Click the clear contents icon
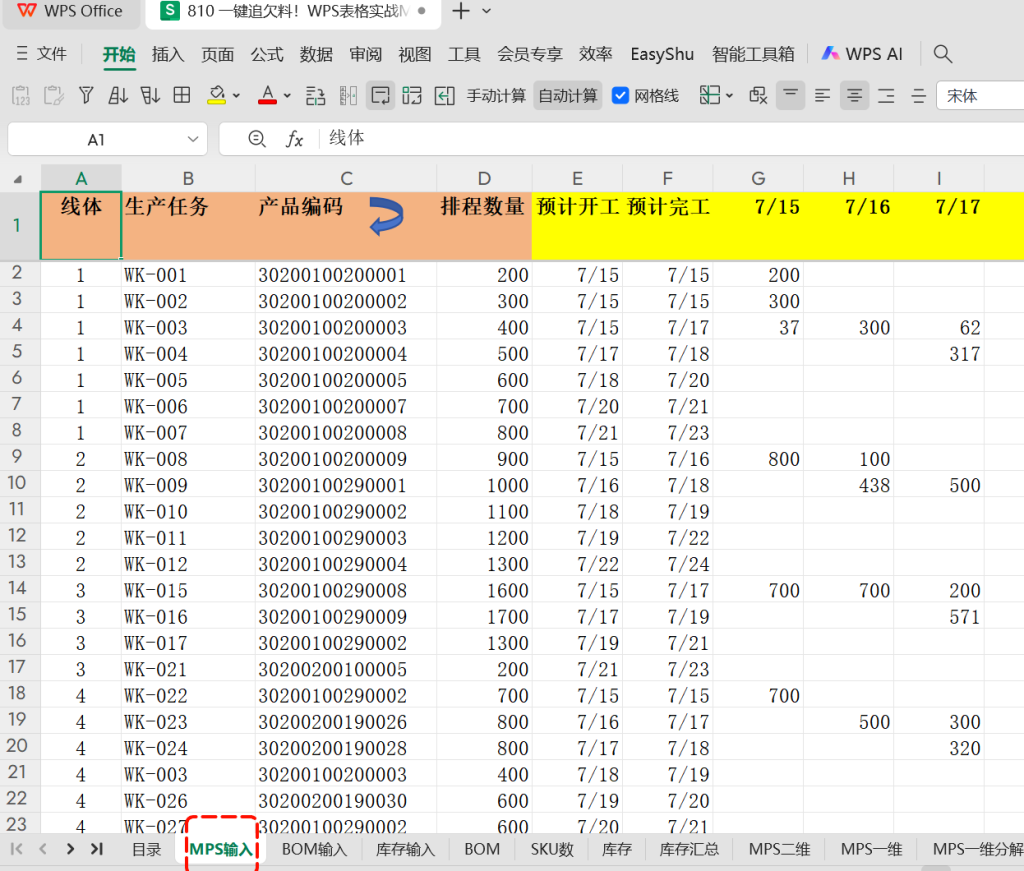 758,96
